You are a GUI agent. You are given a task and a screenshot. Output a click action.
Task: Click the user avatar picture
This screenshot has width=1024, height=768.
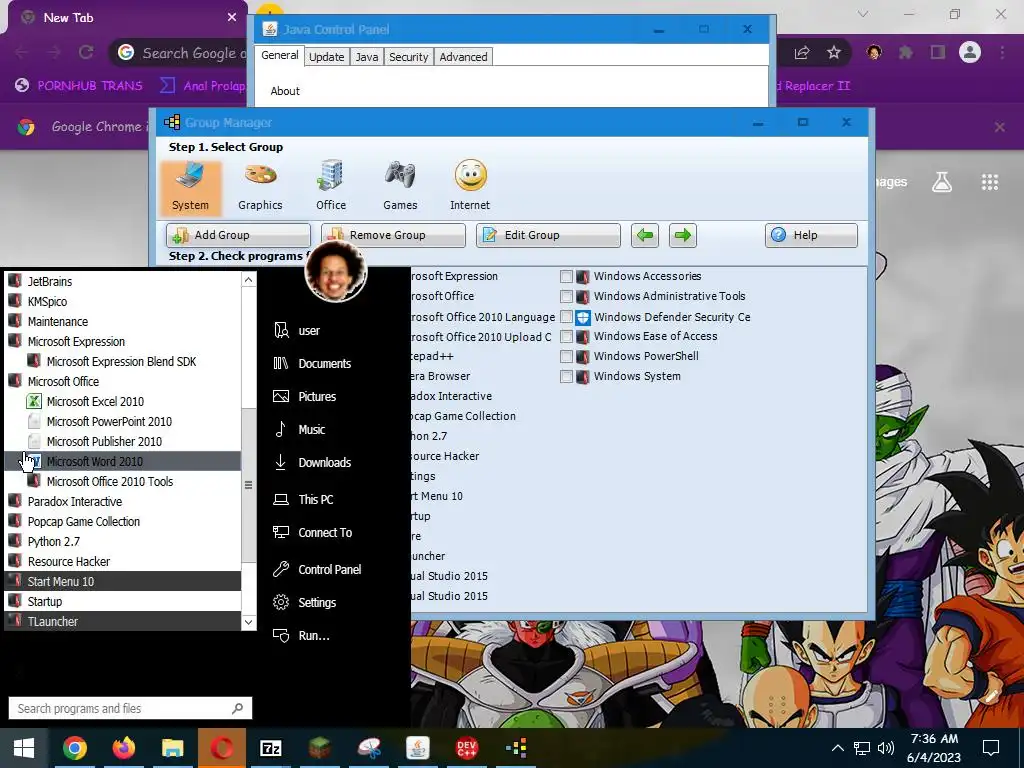pos(336,271)
